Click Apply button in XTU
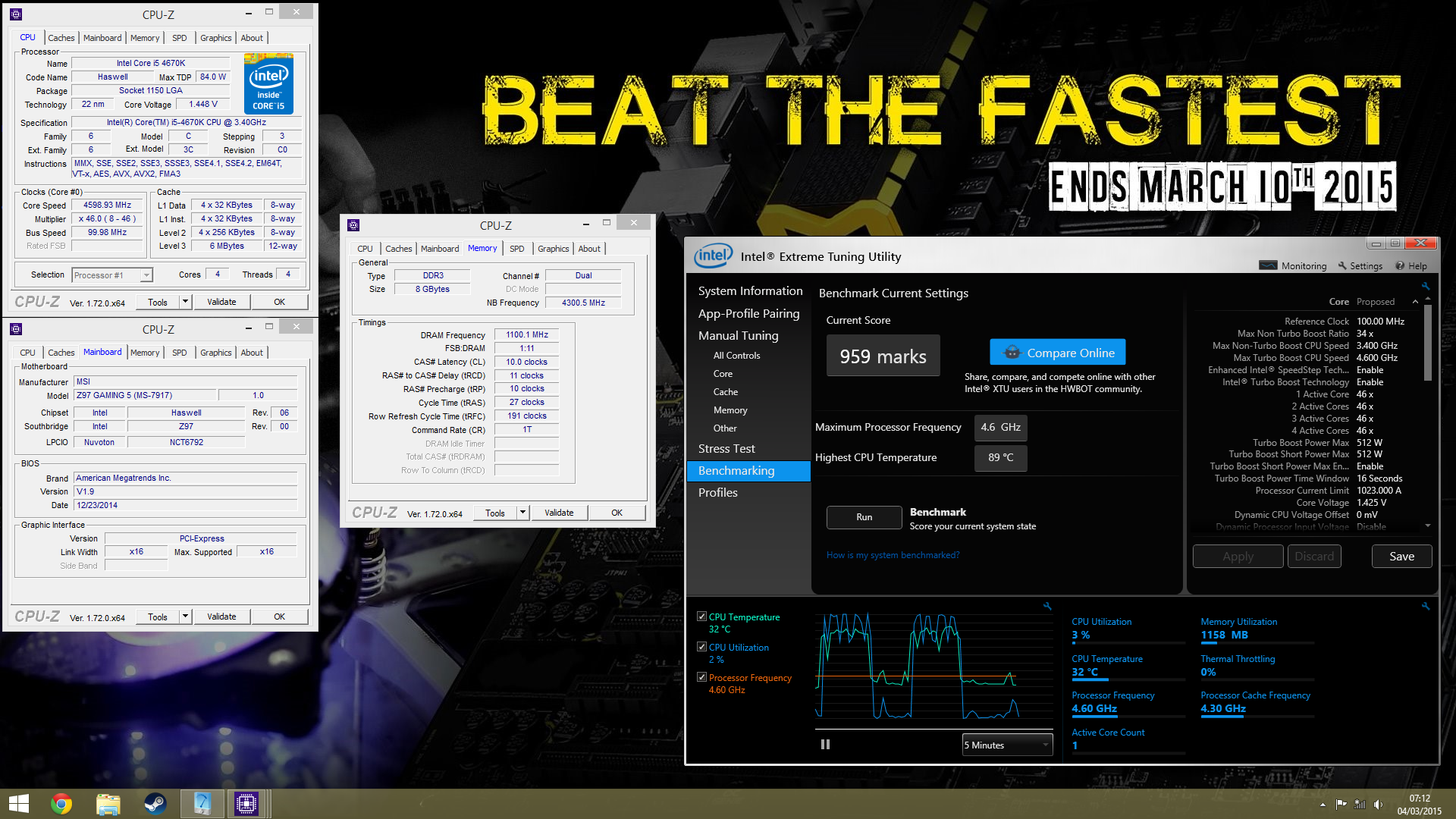Image resolution: width=1456 pixels, height=819 pixels. point(1238,557)
